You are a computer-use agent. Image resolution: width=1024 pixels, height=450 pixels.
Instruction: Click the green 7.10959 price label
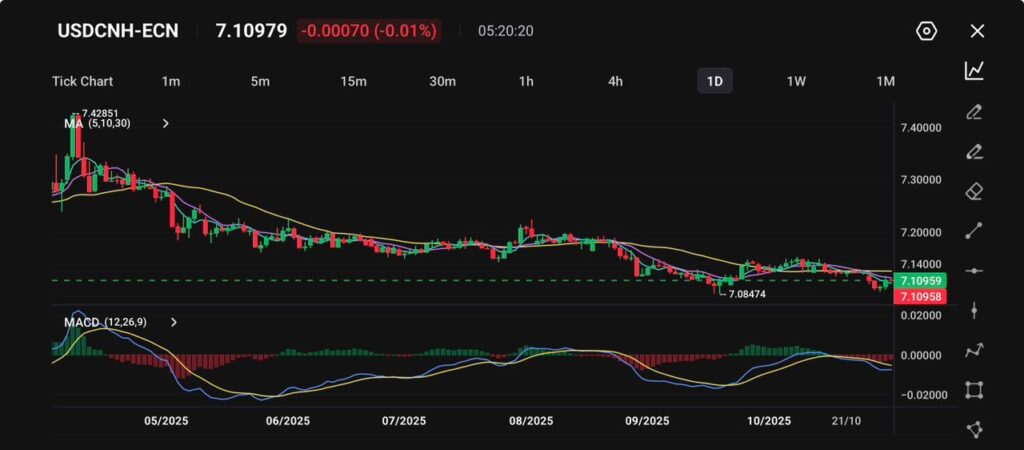coord(917,281)
